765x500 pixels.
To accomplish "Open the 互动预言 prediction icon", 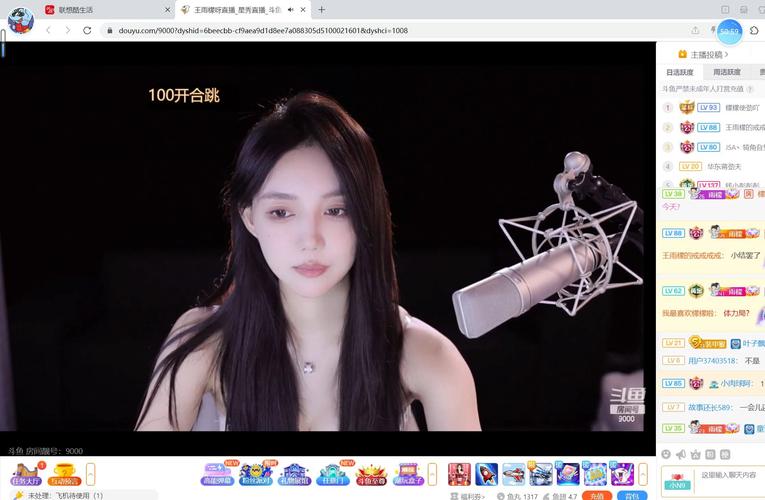I will (x=65, y=473).
